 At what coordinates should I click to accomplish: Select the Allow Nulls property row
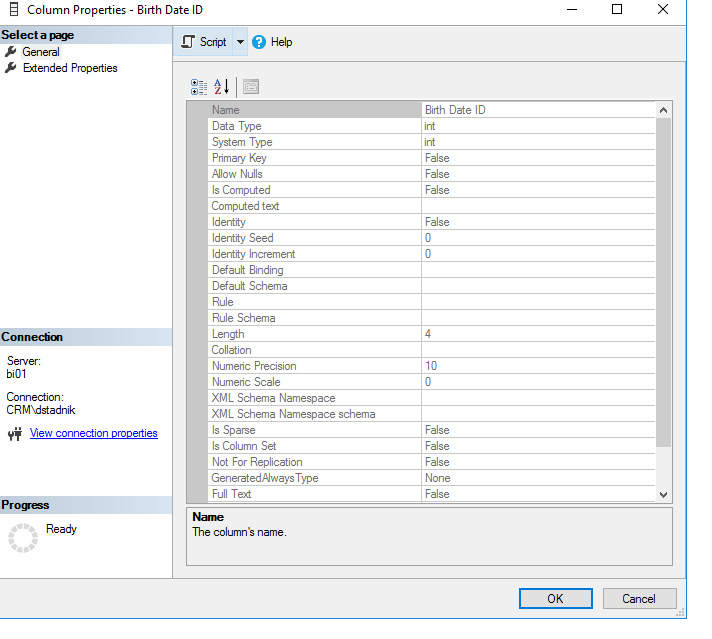coord(431,174)
